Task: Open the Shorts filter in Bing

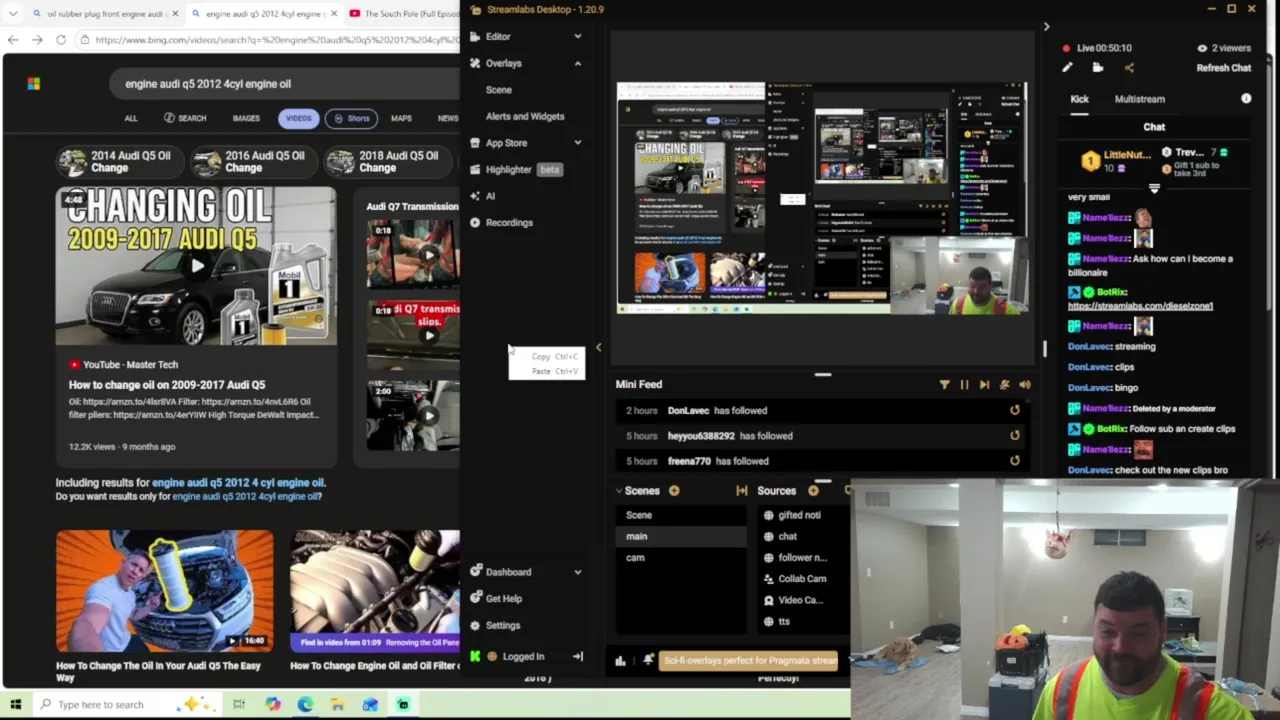Action: pos(351,118)
